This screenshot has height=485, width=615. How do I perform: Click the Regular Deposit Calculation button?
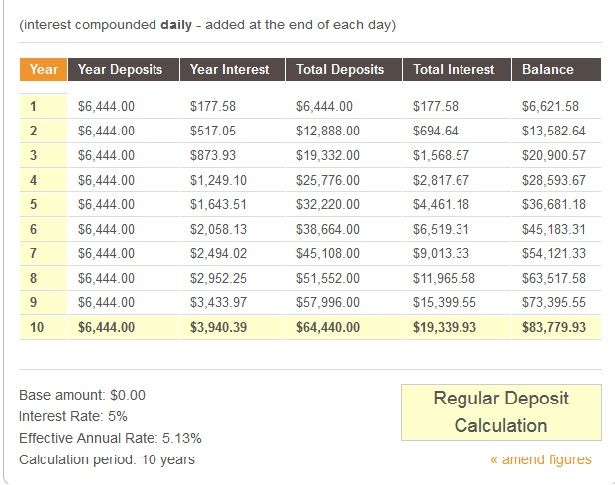500,412
